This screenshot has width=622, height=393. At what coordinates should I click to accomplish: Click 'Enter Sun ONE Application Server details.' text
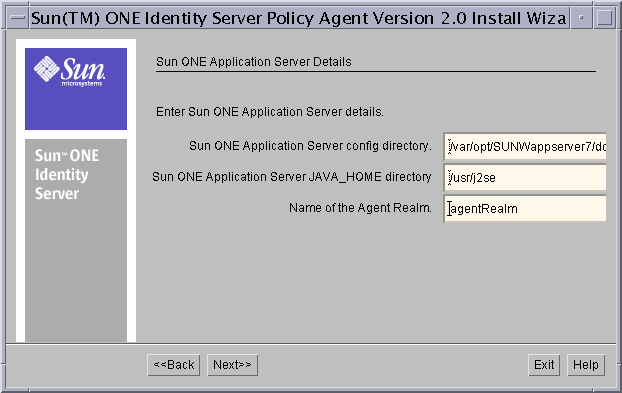[x=270, y=112]
